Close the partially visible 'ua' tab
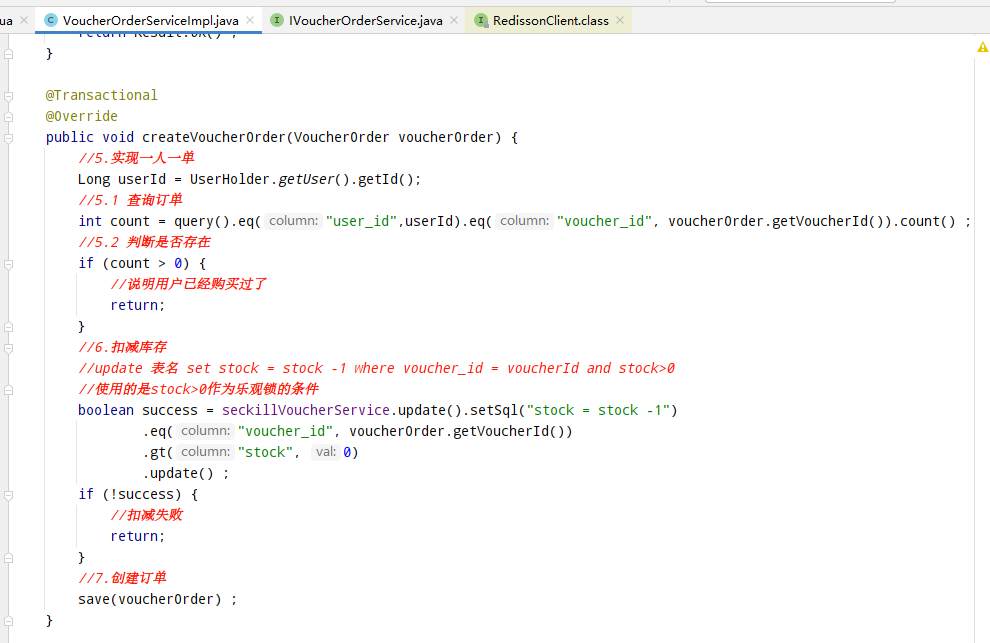Viewport: 990px width, 643px height. 24,20
